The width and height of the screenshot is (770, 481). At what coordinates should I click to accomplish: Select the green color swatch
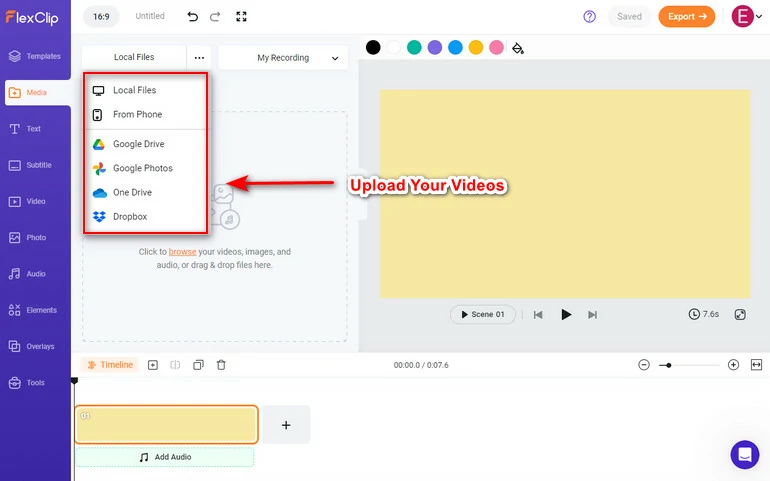coord(414,47)
